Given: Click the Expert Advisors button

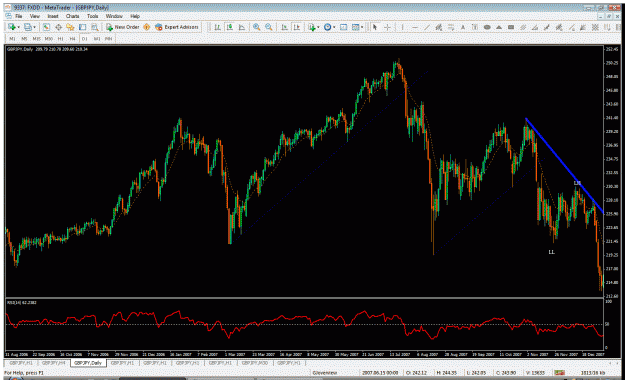Looking at the screenshot, I should (x=177, y=27).
